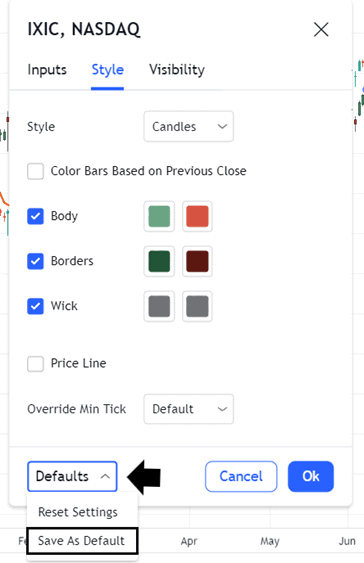Screen dimensions: 364x563
Task: Open the Candles style dropdown
Action: pos(188,126)
